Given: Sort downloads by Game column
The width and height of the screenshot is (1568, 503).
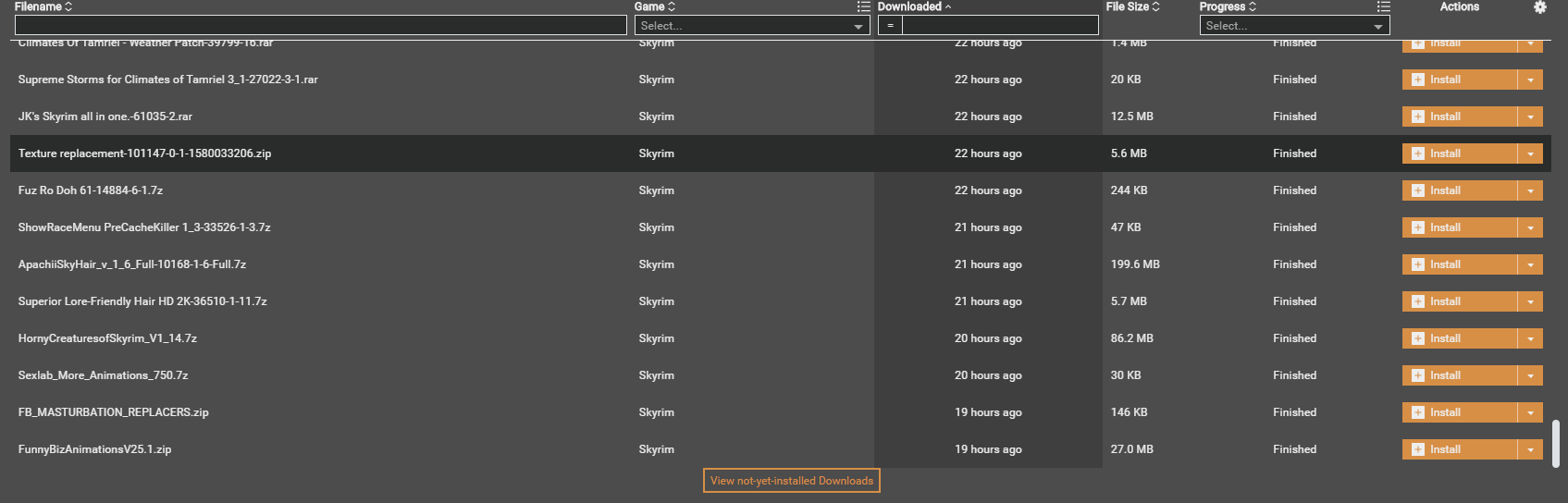Looking at the screenshot, I should coord(672,6).
